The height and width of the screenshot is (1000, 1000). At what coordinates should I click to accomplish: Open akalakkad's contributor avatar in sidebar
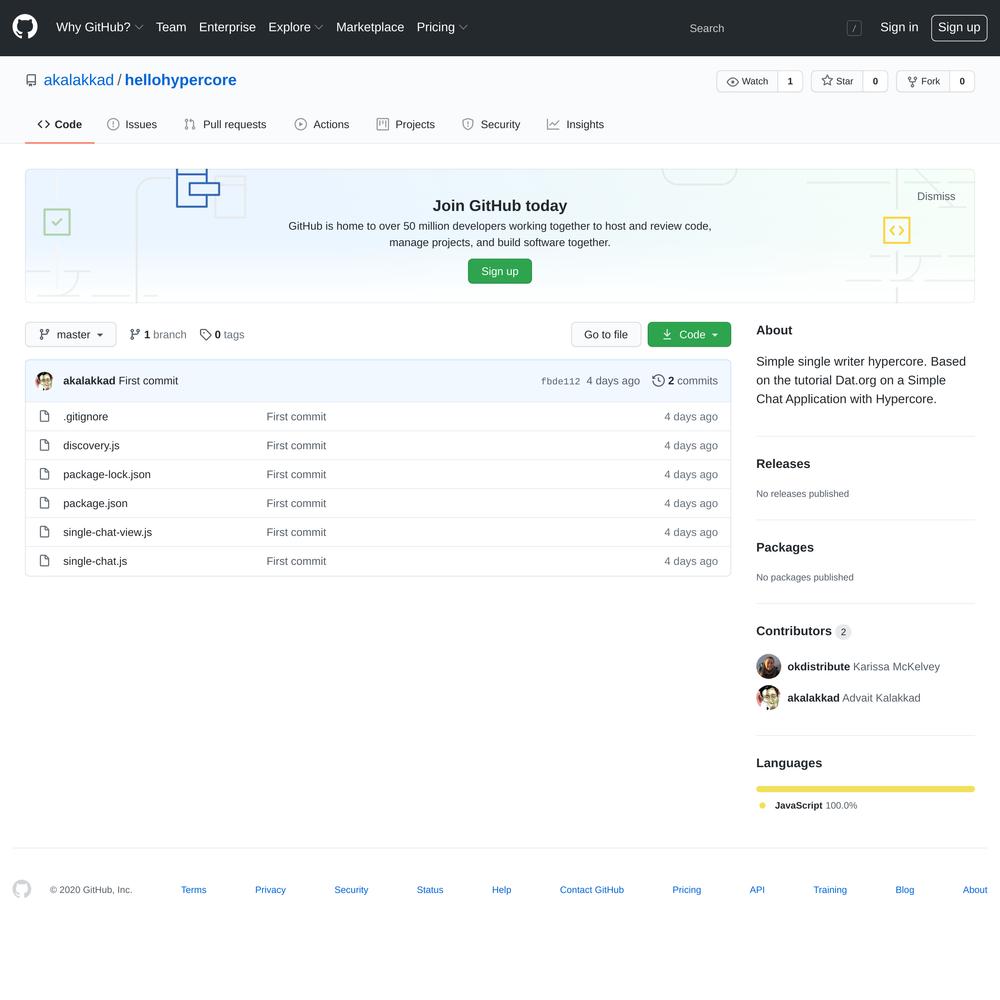pyautogui.click(x=768, y=698)
